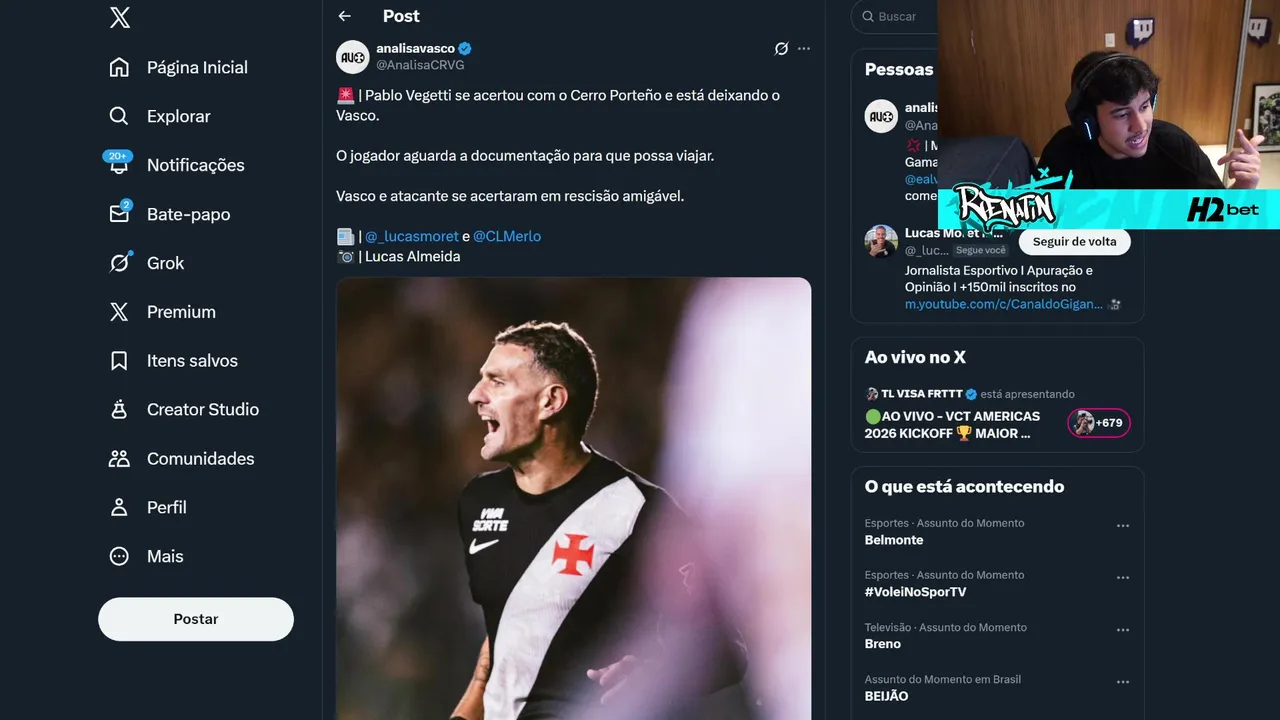Open the Notificações bell icon

[x=119, y=165]
